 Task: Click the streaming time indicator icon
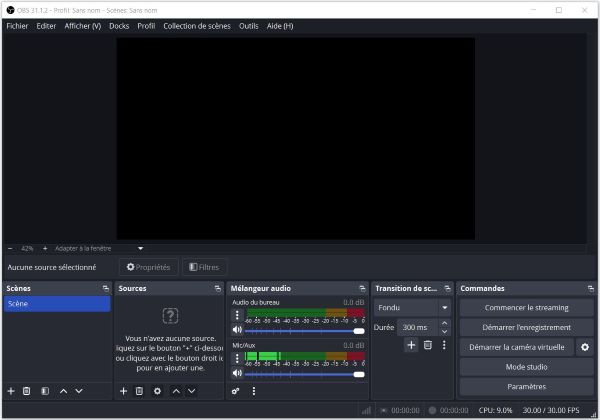pyautogui.click(x=383, y=410)
